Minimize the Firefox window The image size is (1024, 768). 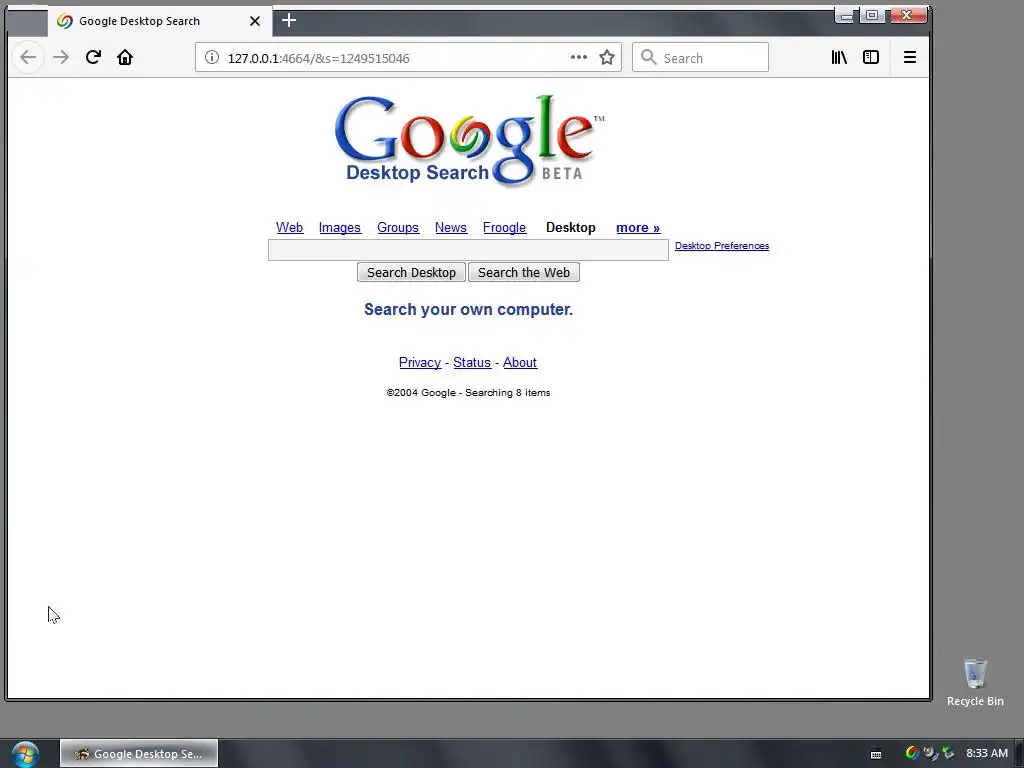[x=846, y=16]
